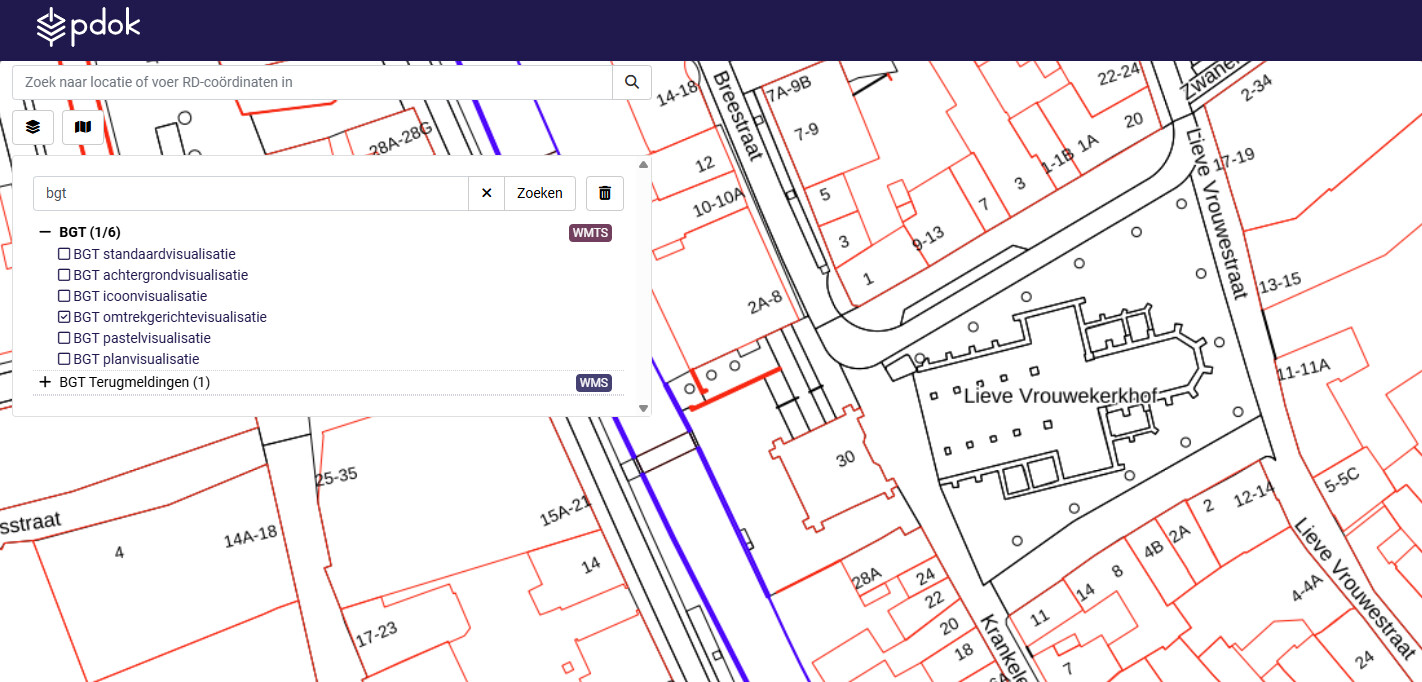Collapse the BGT (1/6) group
Screen dimensions: 1422x682
(x=44, y=232)
